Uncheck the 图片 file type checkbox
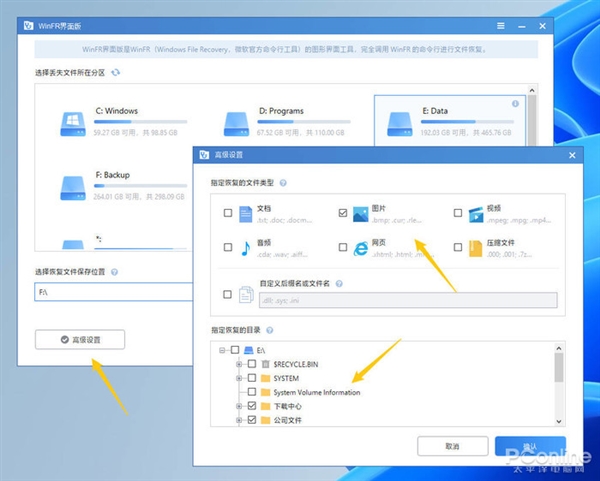This screenshot has height=481, width=600. click(343, 213)
